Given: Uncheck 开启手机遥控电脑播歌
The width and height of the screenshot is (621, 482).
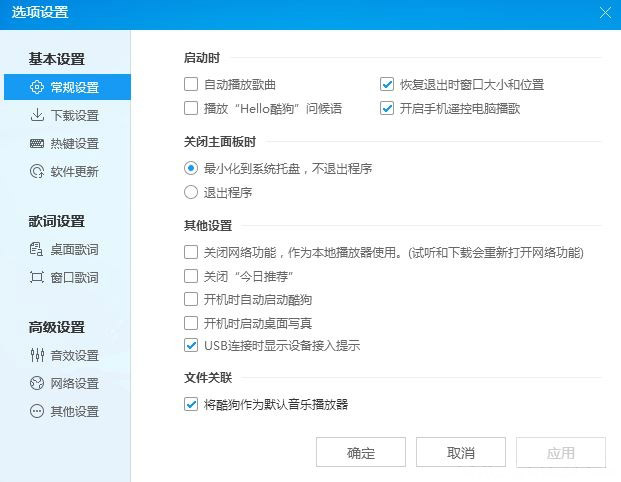Looking at the screenshot, I should (x=387, y=108).
